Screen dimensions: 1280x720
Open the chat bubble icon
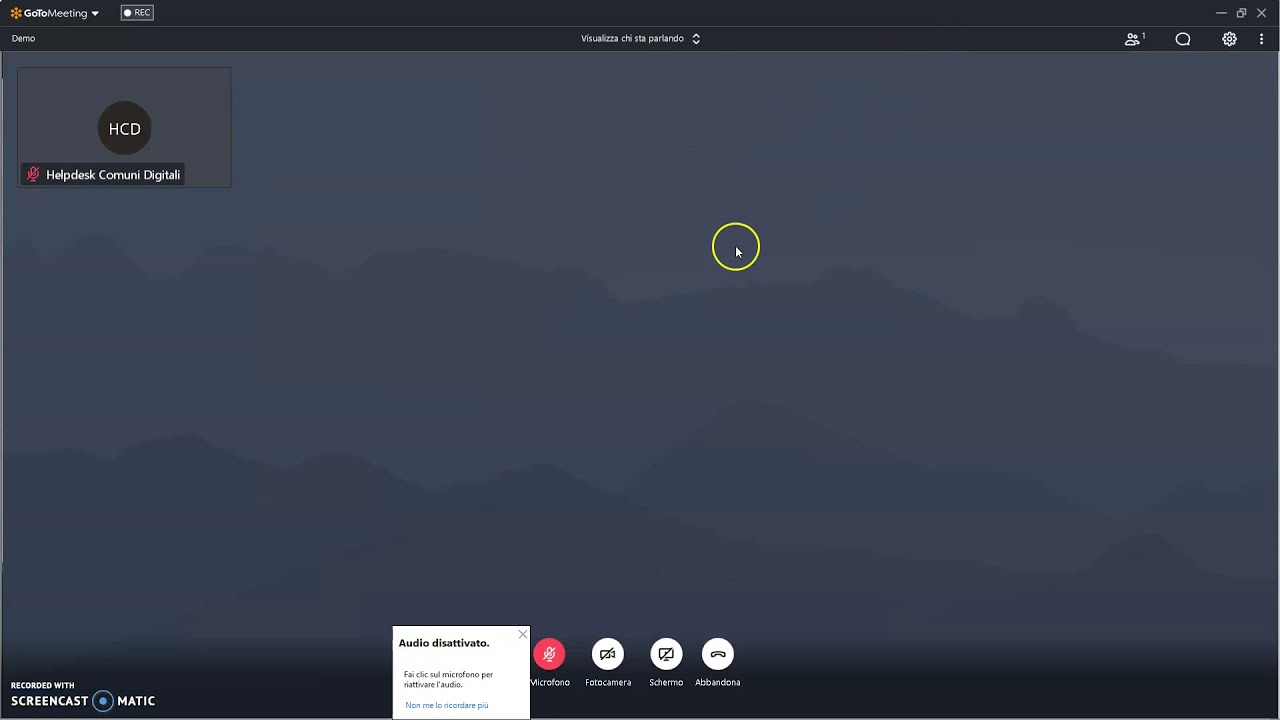1183,39
